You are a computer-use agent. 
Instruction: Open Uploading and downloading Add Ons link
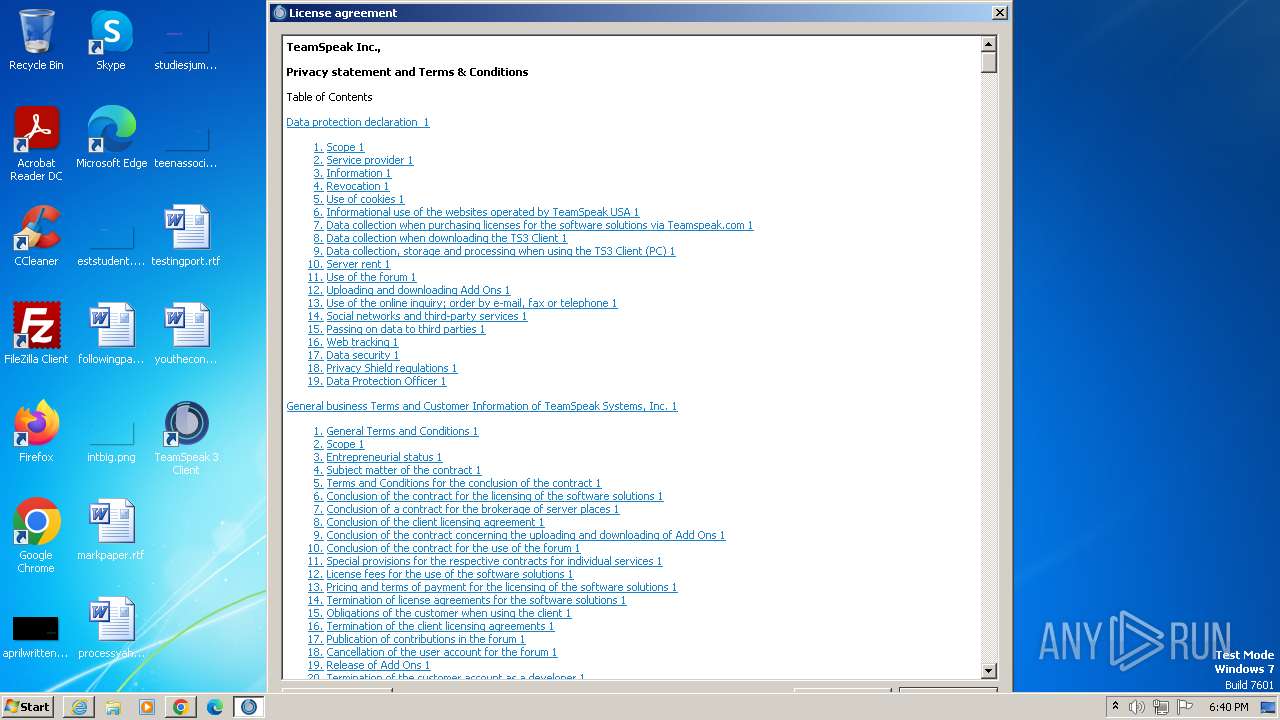pos(418,290)
